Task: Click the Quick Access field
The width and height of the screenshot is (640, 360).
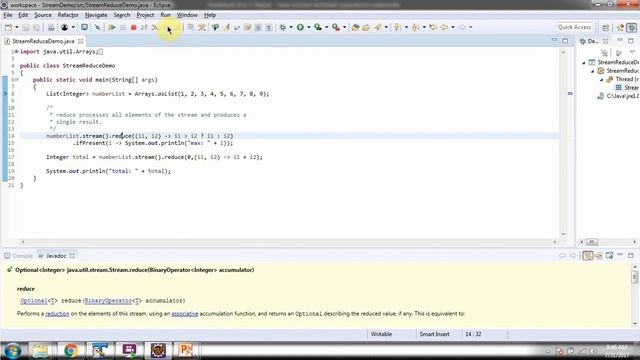Action: coord(574,27)
